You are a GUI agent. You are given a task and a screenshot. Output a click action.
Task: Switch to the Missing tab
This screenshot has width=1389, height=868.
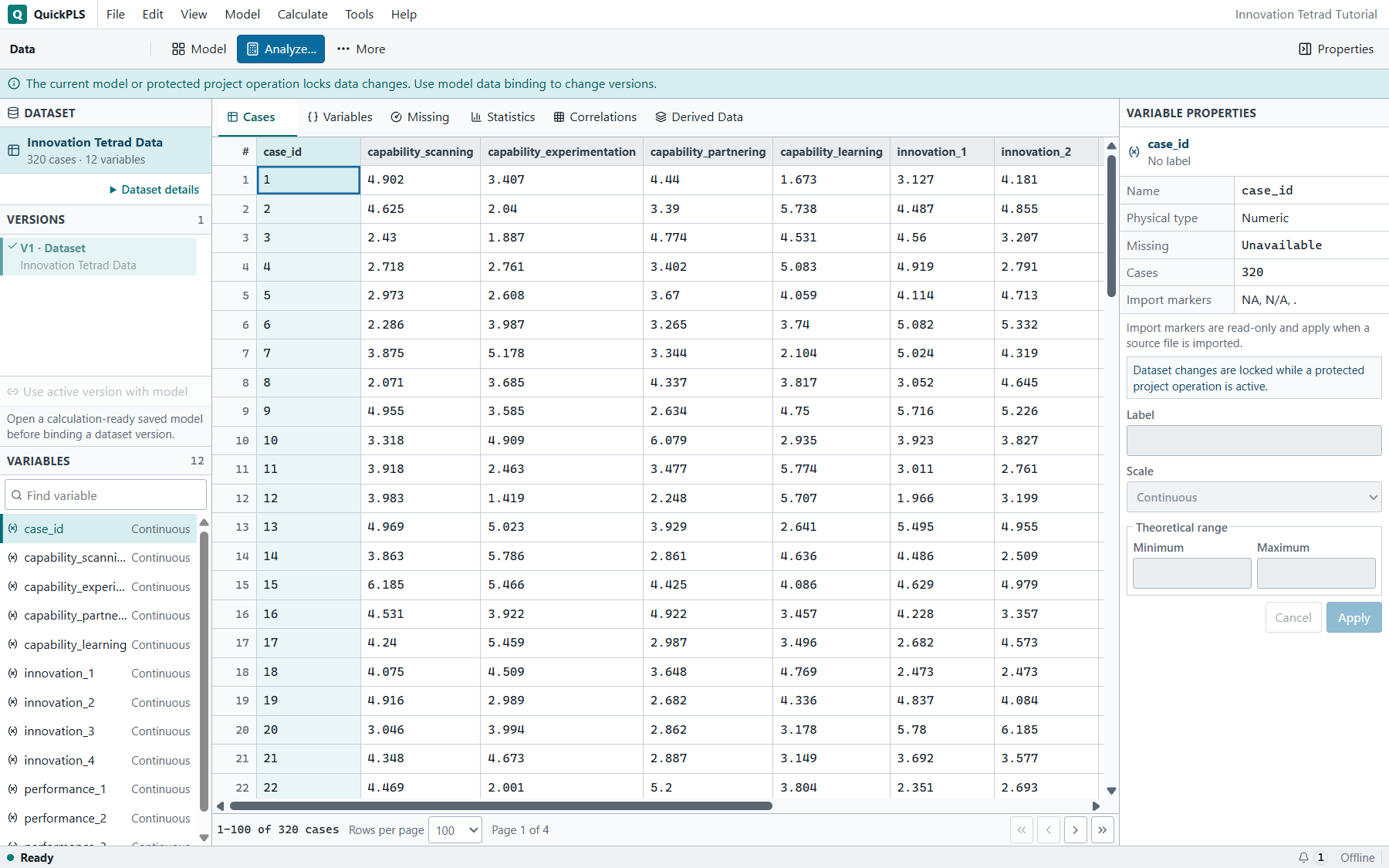click(420, 117)
